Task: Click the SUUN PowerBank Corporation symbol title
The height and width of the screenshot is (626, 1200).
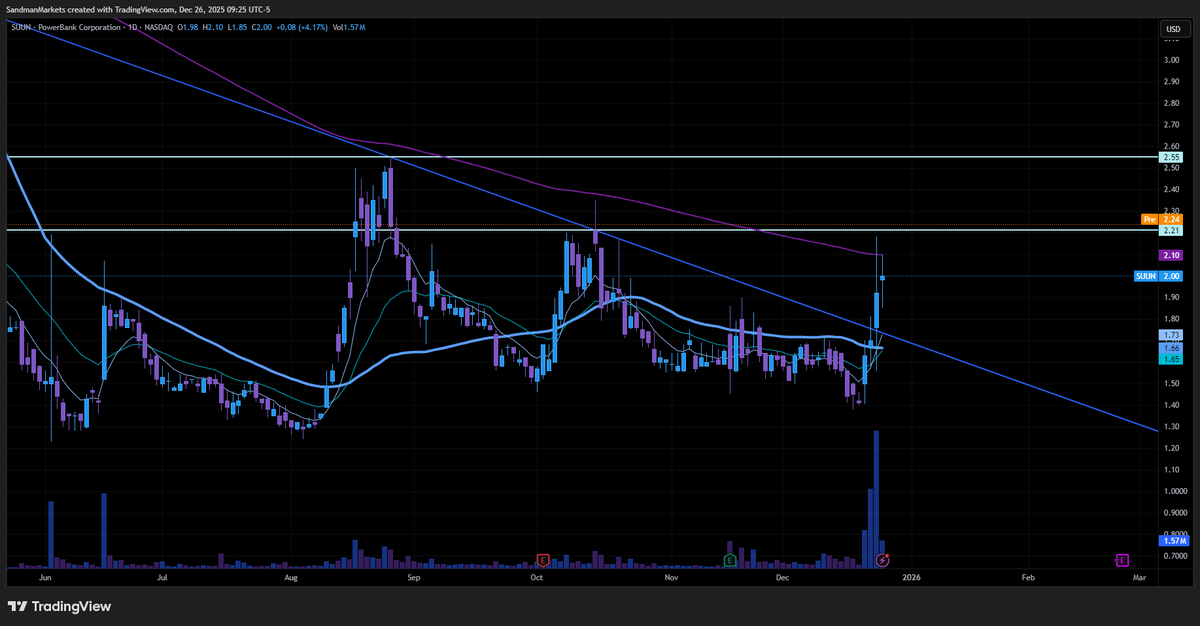Action: click(66, 26)
